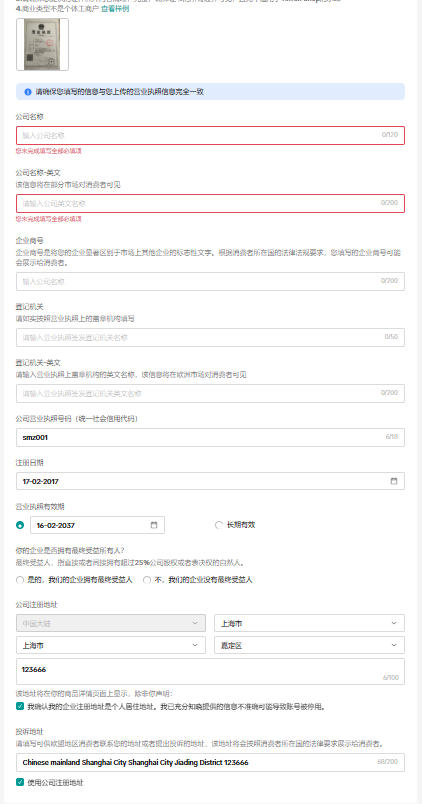The height and width of the screenshot is (804, 422).
Task: Choose 不，我们的企业没有最终受益人 option
Action: point(147,580)
